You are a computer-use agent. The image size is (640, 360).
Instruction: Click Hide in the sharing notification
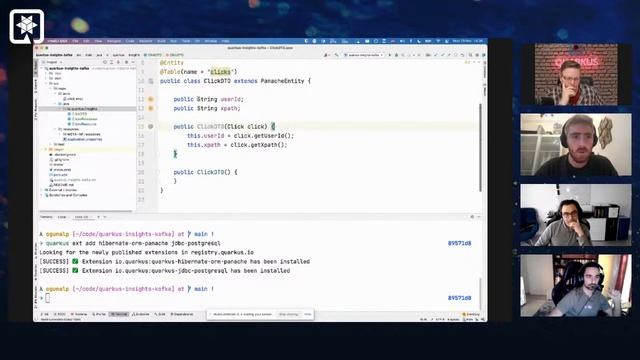tap(308, 314)
